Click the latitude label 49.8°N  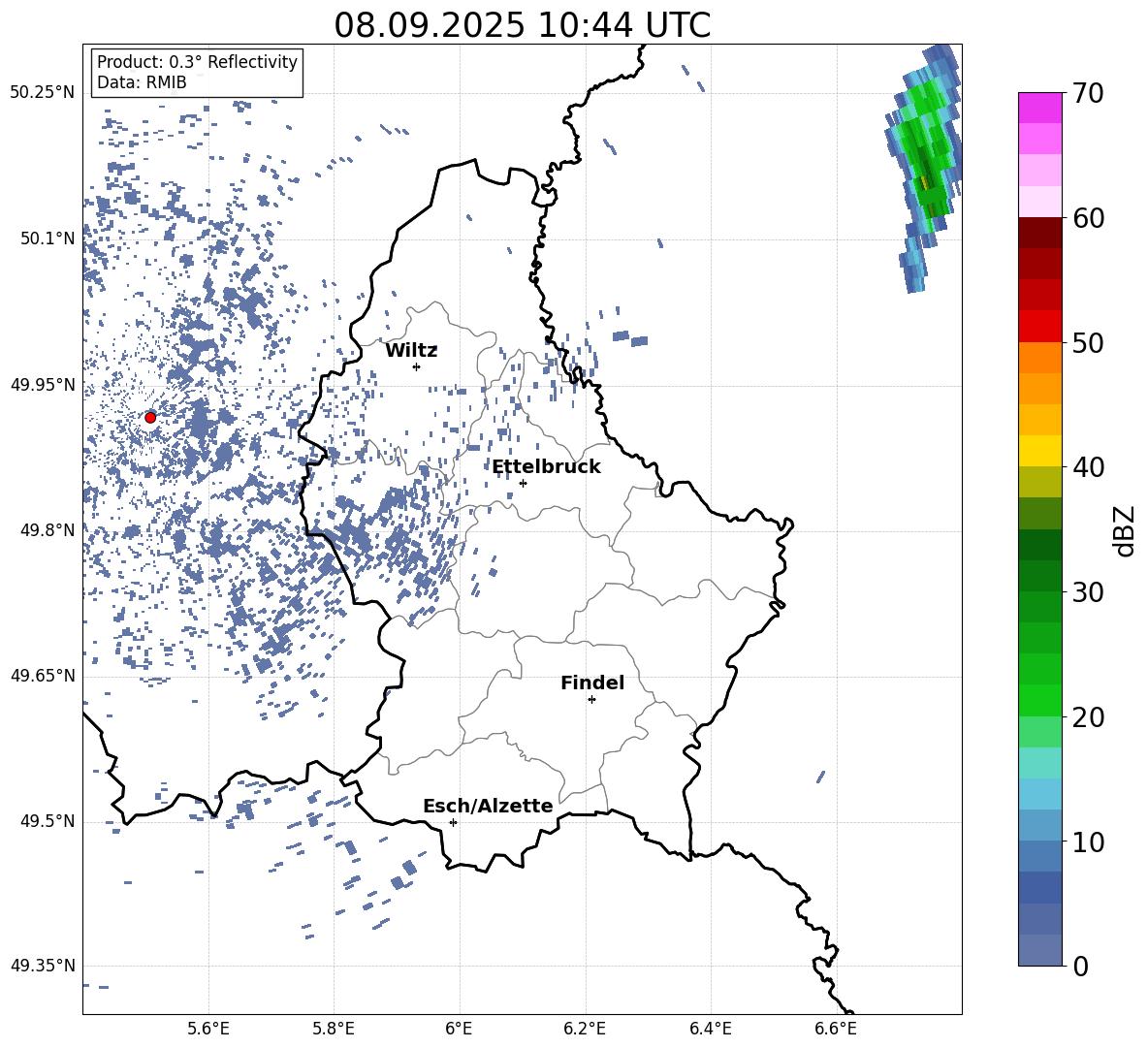(47, 530)
